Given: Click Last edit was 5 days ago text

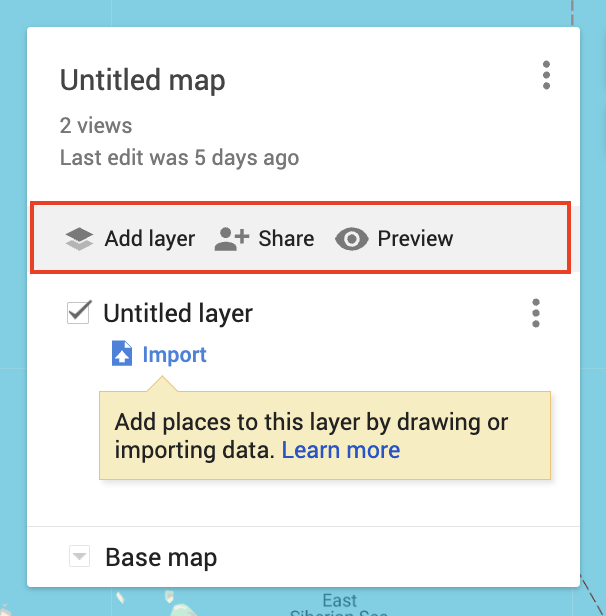Looking at the screenshot, I should point(179,158).
